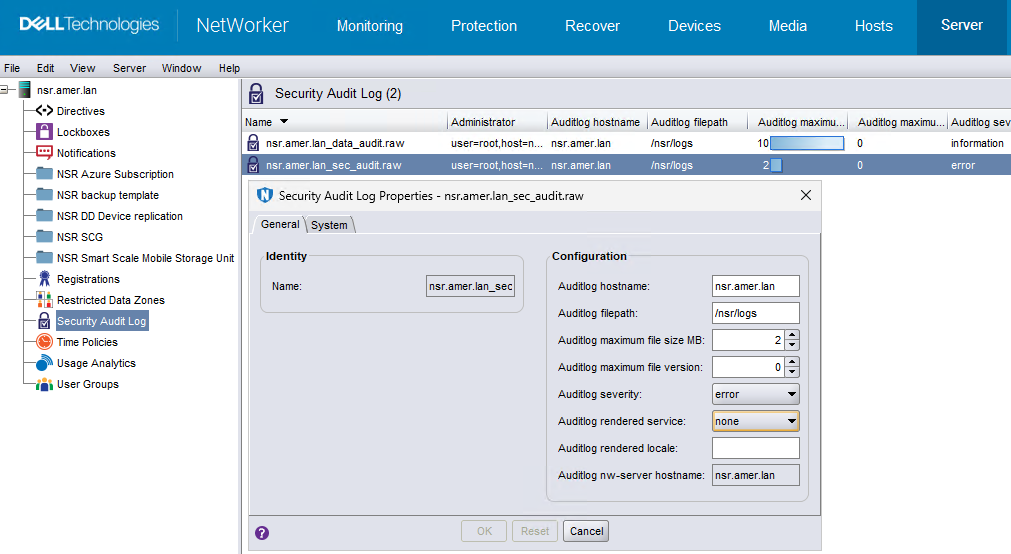Expand the Auditlog rendered service dropdown
1011x554 pixels.
791,421
